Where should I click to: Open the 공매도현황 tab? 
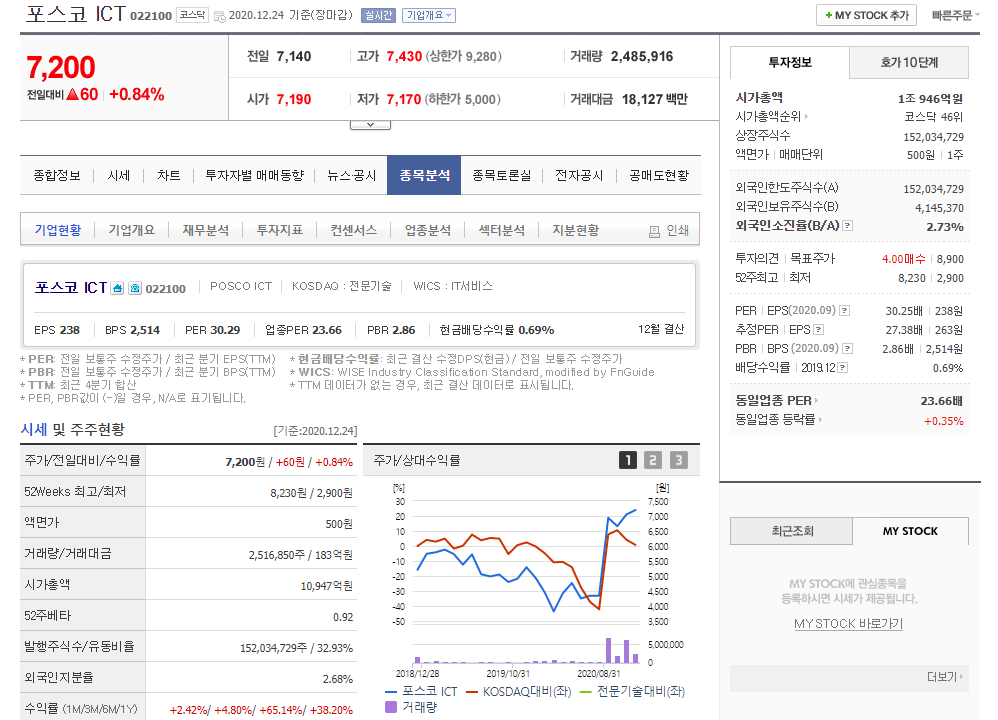pos(659,176)
